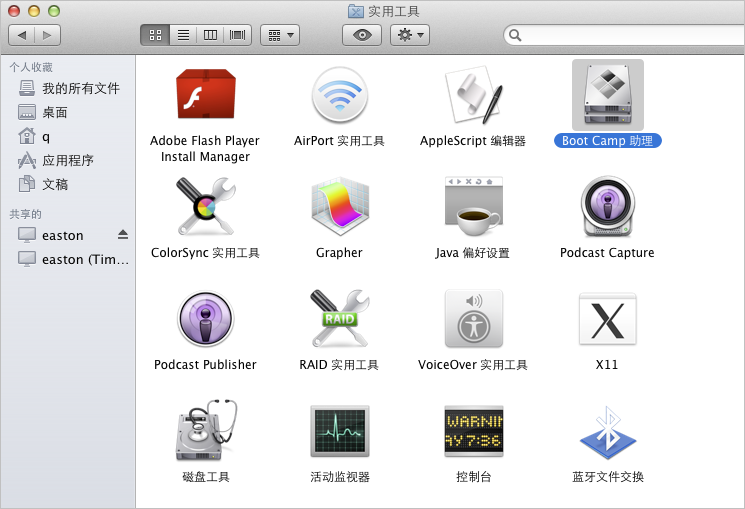The image size is (745, 509).
Task: Open the RAID 实用工具 icon
Action: (339, 318)
